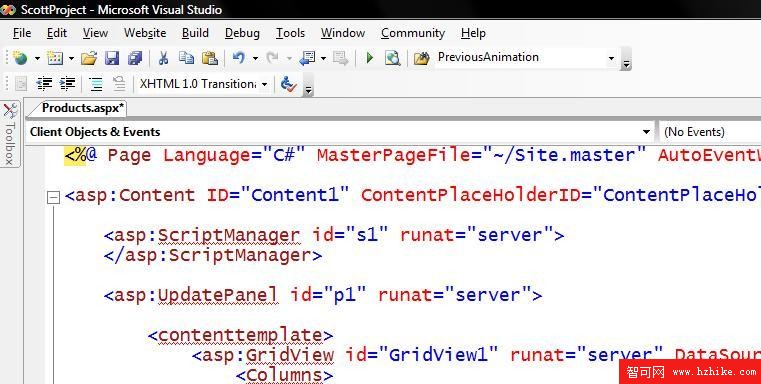Click the contenttemplate tag text
This screenshot has width=761, height=384.
[x=241, y=335]
